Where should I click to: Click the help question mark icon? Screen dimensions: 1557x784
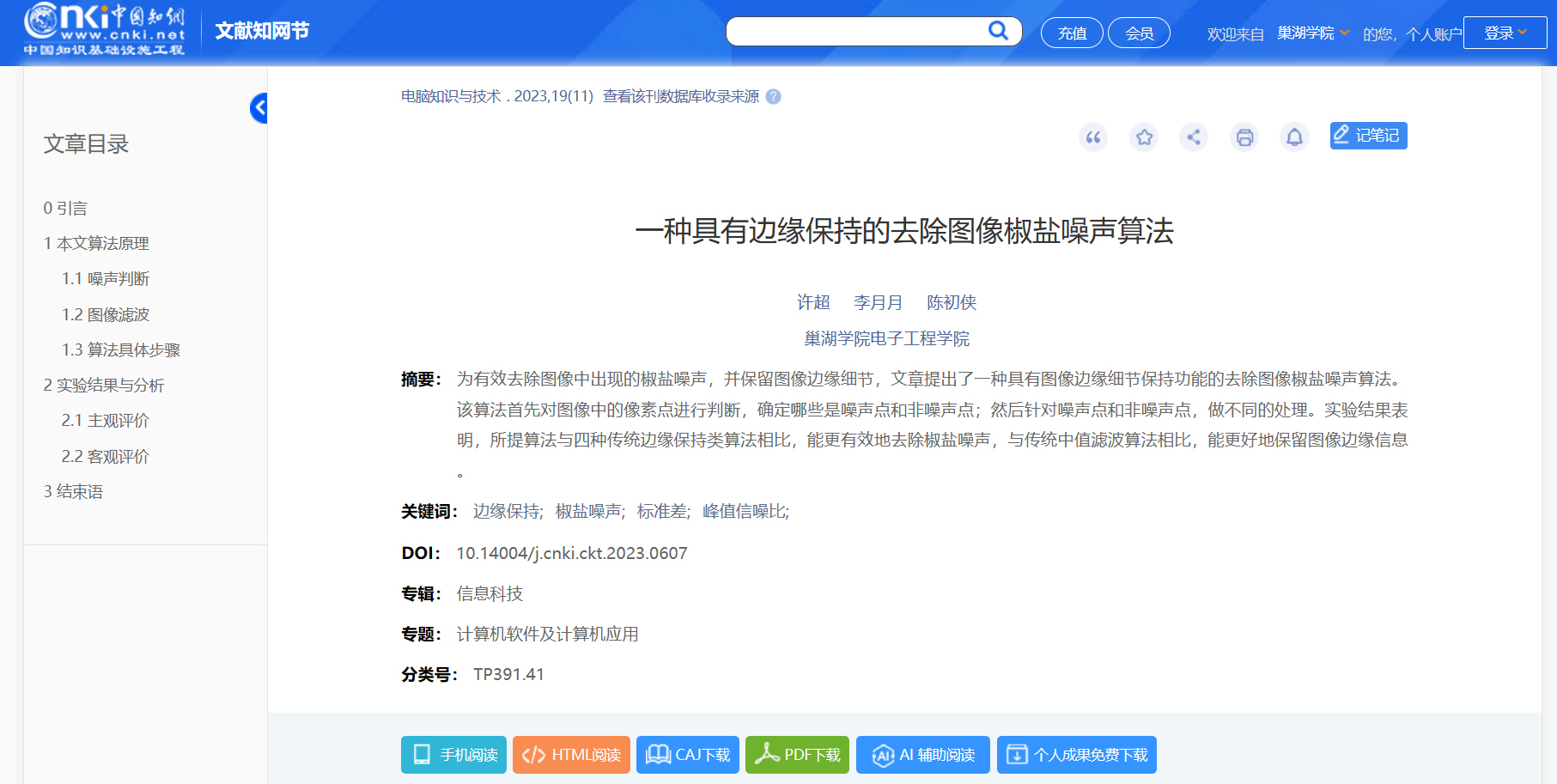coord(773,97)
